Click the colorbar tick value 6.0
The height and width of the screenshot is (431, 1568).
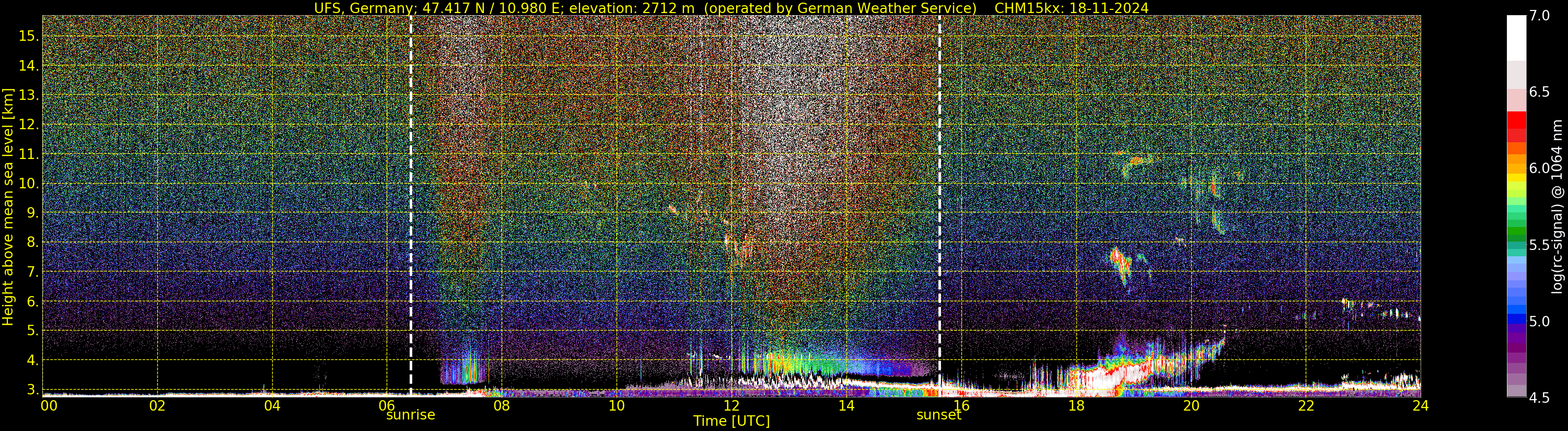point(1539,168)
